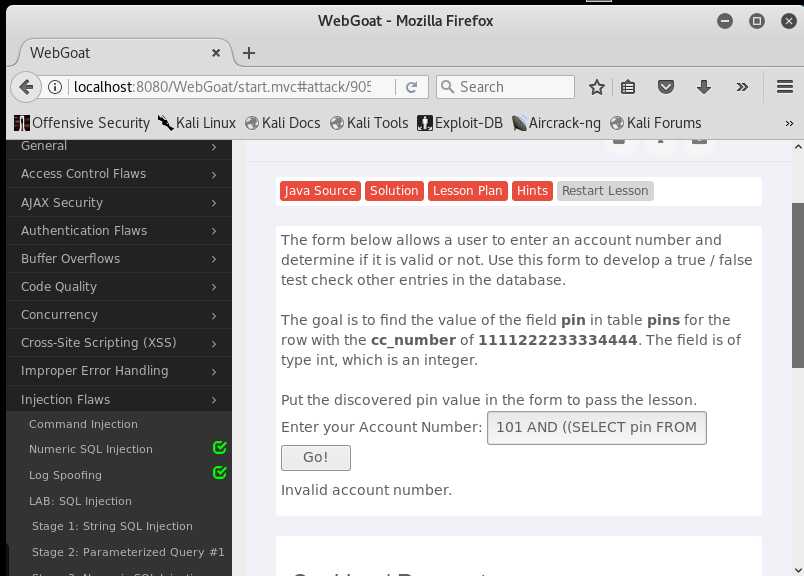Viewport: 804px width, 576px height.
Task: Click the page vertical scrollbar thumb
Action: 797,285
